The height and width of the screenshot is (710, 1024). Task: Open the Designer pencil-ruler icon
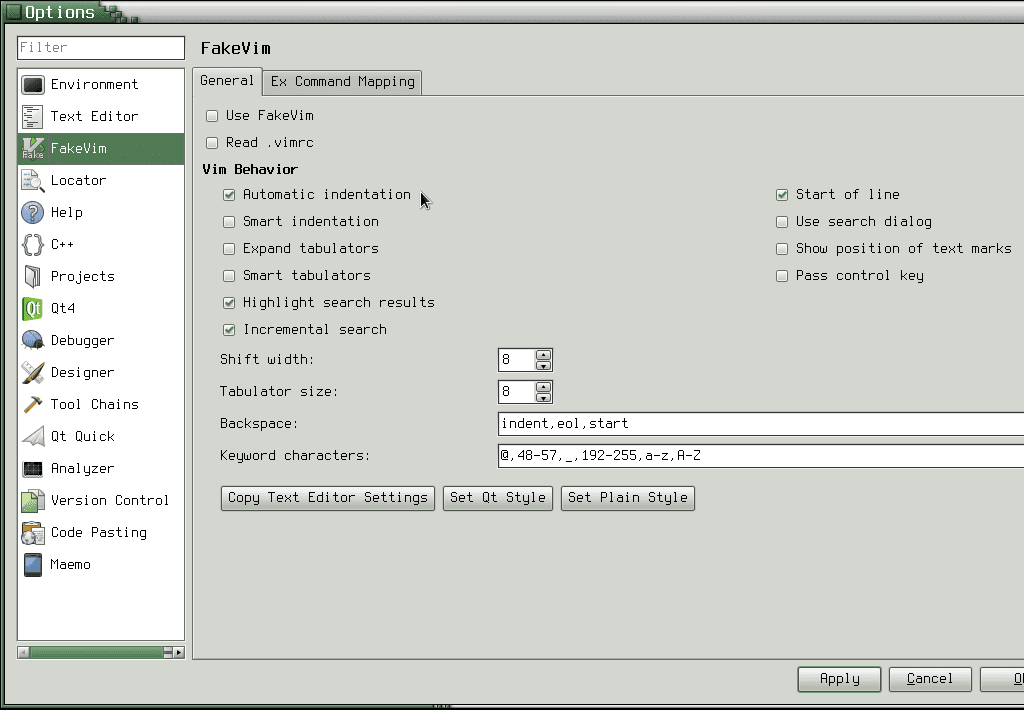point(33,372)
